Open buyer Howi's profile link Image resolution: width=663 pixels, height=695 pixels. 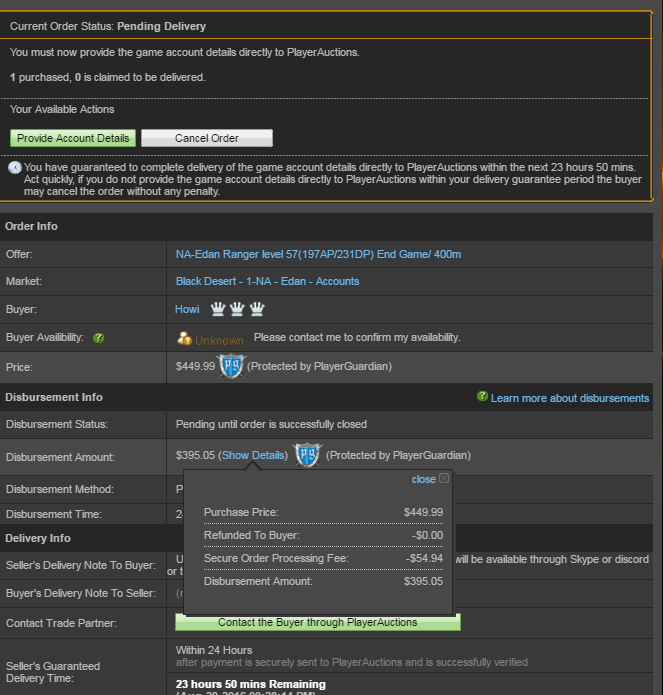[187, 309]
